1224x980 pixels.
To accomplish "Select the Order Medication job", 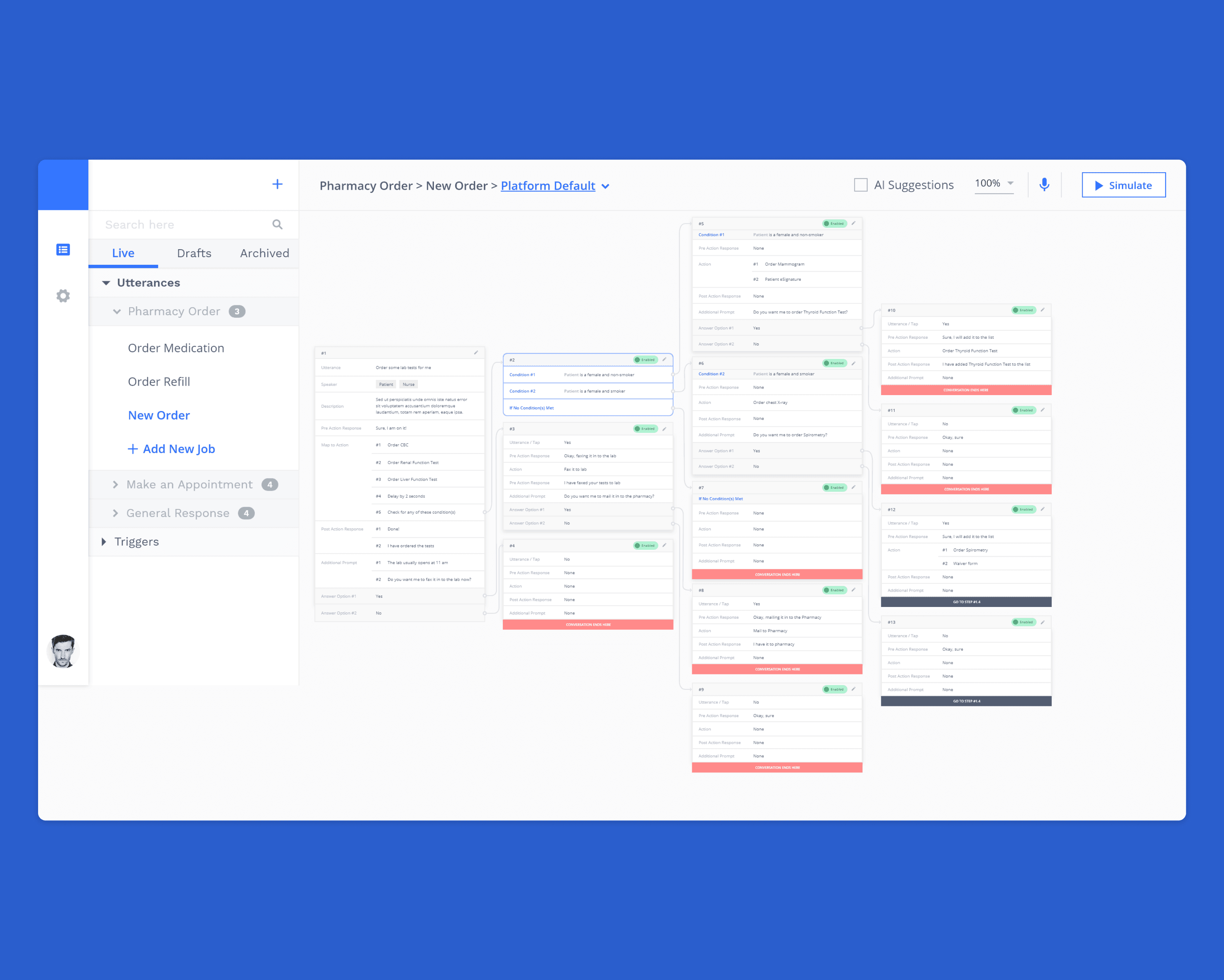I will click(x=176, y=348).
